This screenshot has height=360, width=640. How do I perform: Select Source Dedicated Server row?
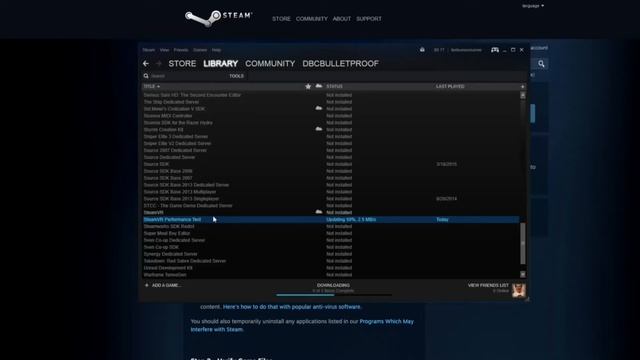click(x=331, y=157)
